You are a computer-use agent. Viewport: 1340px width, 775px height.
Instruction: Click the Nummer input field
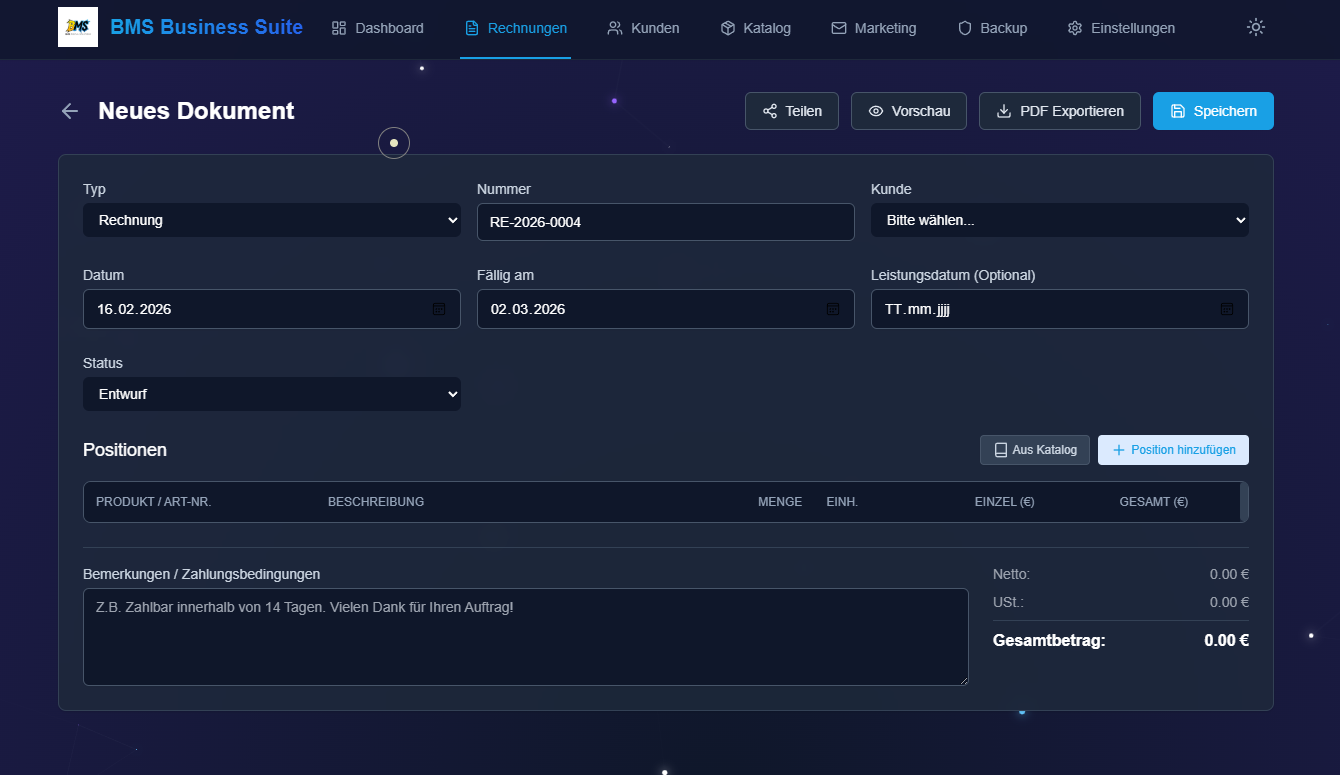tap(665, 222)
